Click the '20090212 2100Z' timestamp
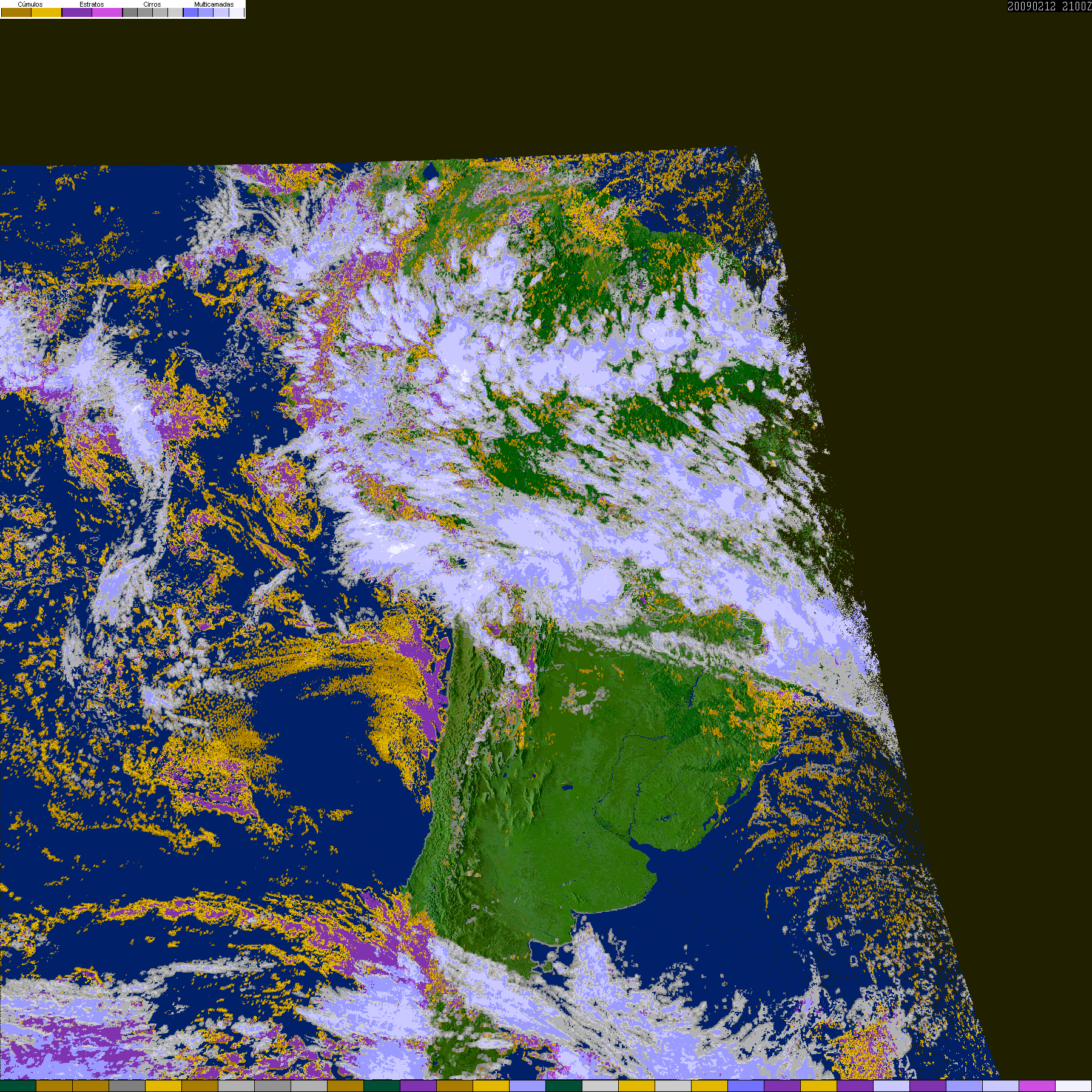1092x1092 pixels. pos(1050,6)
